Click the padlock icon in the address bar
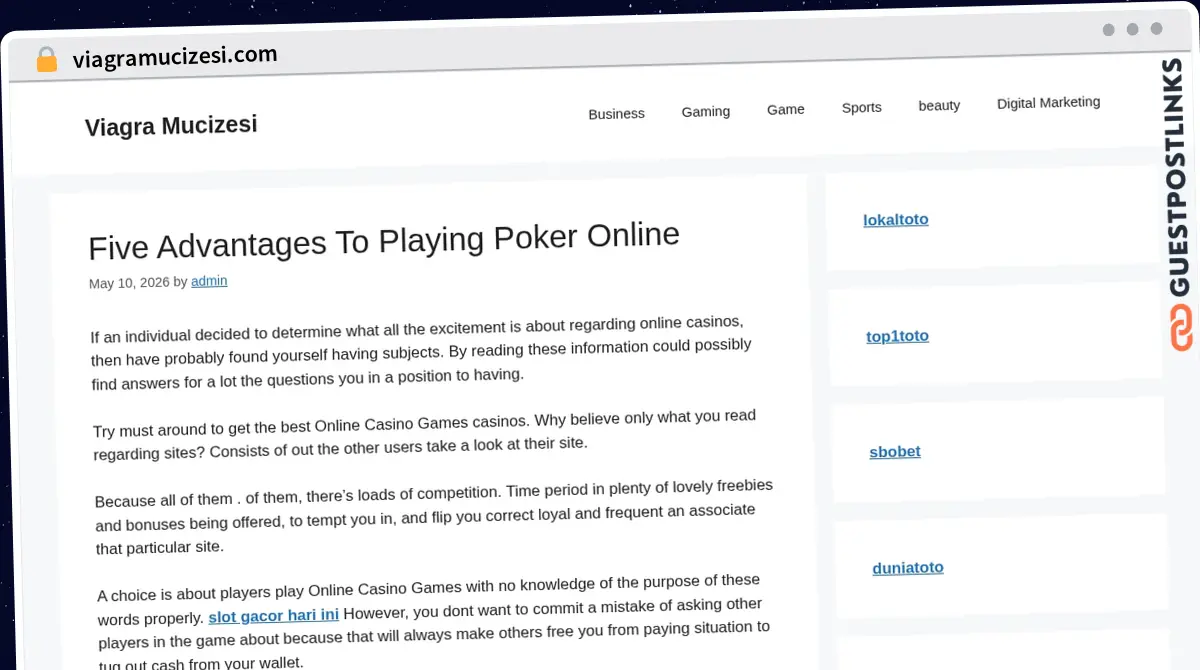 click(46, 60)
